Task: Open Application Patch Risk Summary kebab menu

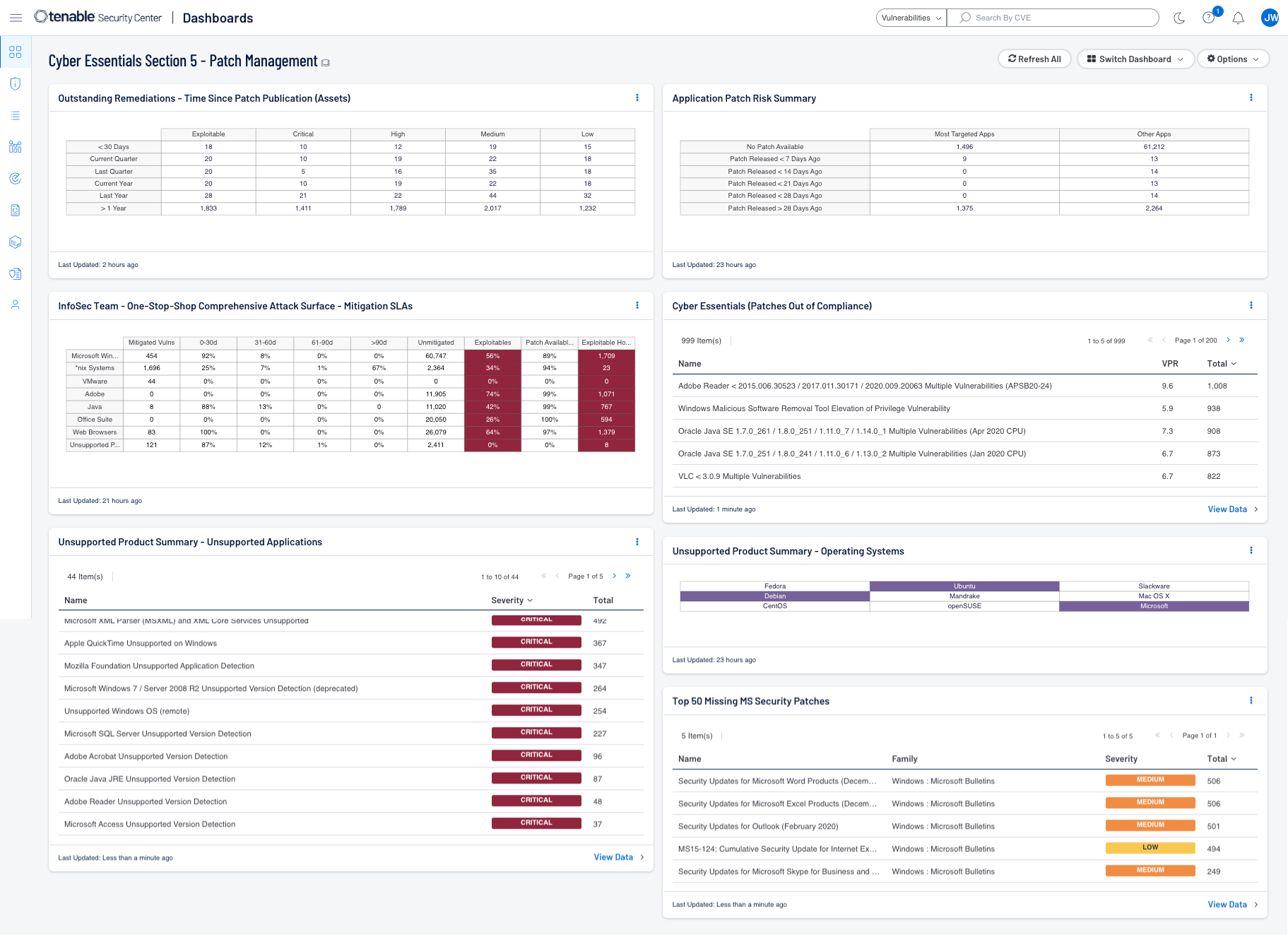Action: point(1251,97)
